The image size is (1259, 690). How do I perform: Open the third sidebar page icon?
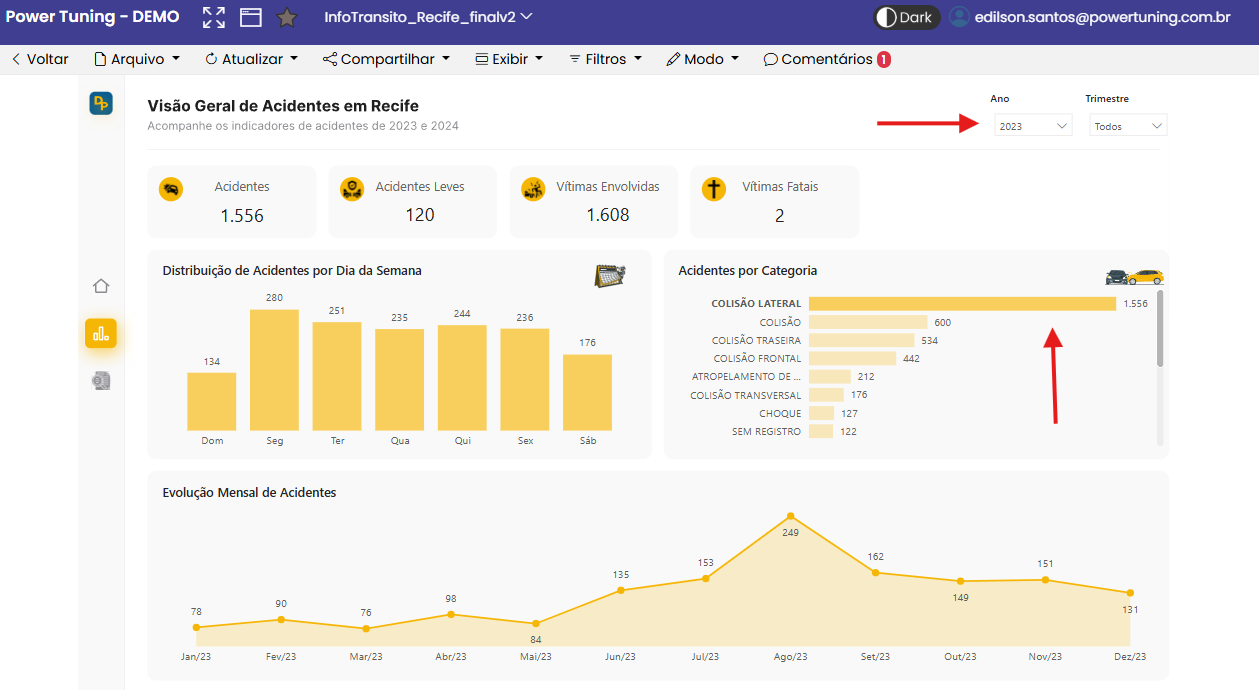[x=101, y=381]
